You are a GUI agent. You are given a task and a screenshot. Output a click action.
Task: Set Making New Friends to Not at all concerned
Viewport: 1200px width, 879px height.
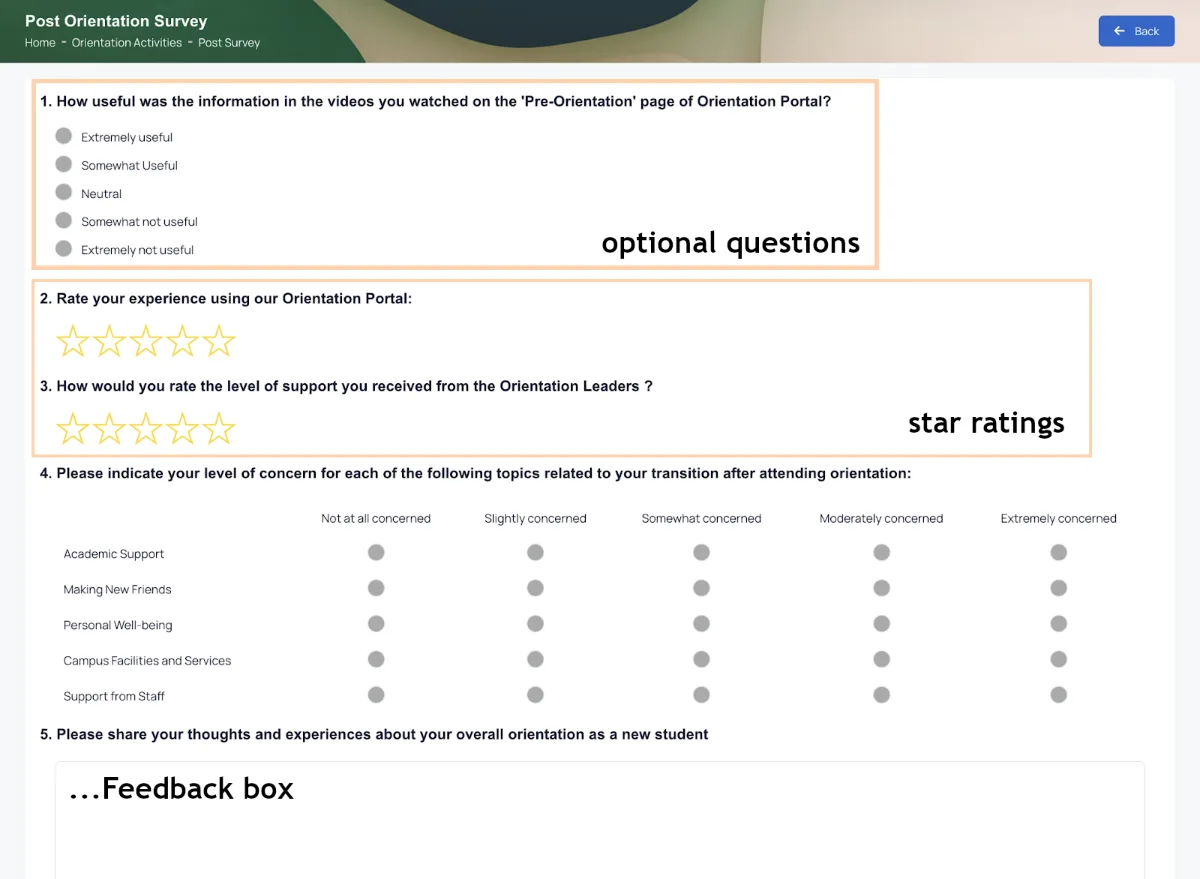click(376, 588)
